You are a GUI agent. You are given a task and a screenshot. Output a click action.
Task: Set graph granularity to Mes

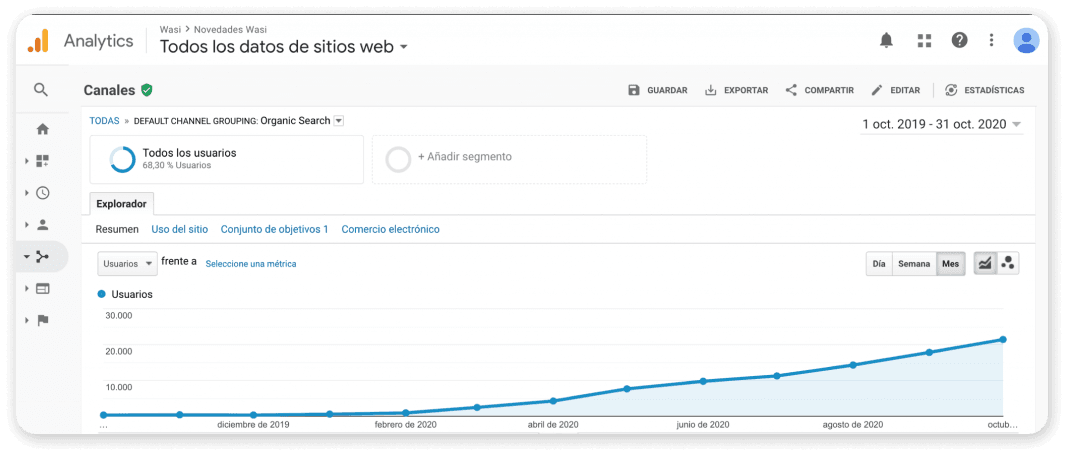951,264
